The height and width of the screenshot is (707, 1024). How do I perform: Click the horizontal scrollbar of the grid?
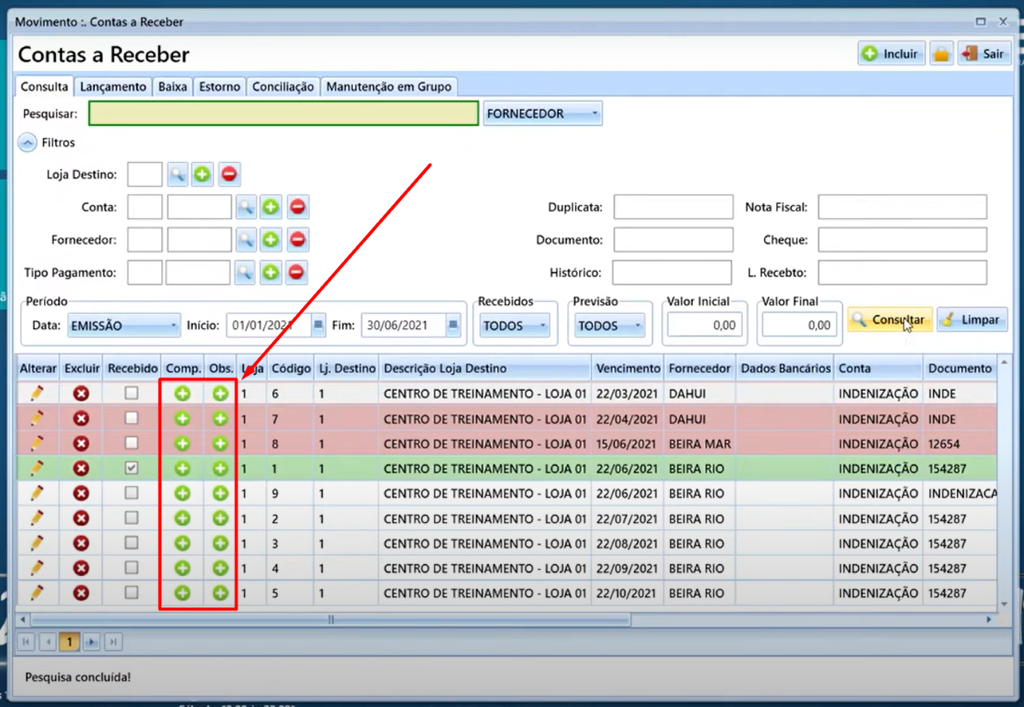click(x=330, y=619)
